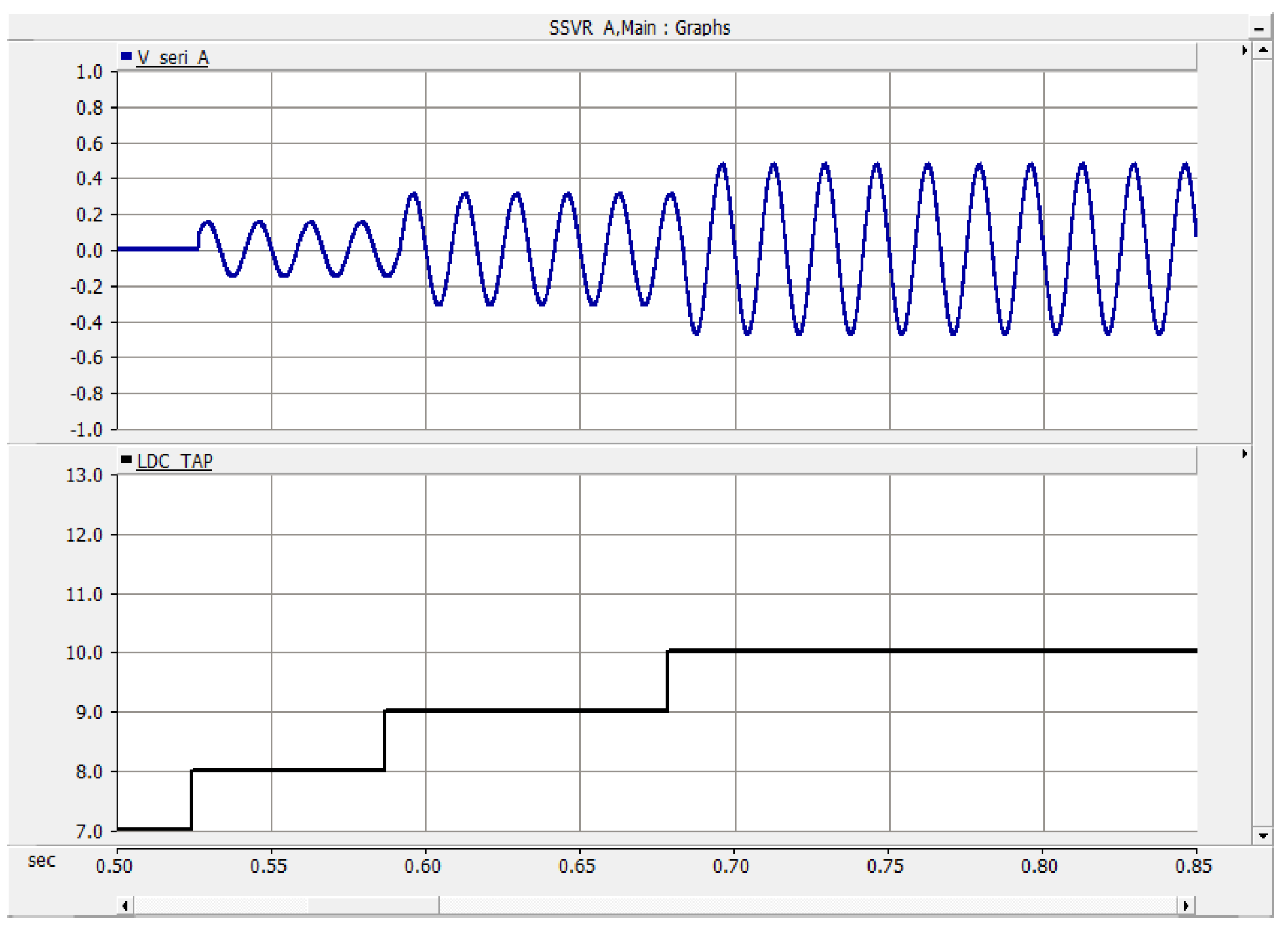Click the blue V_seri_A curve color square

[x=125, y=56]
